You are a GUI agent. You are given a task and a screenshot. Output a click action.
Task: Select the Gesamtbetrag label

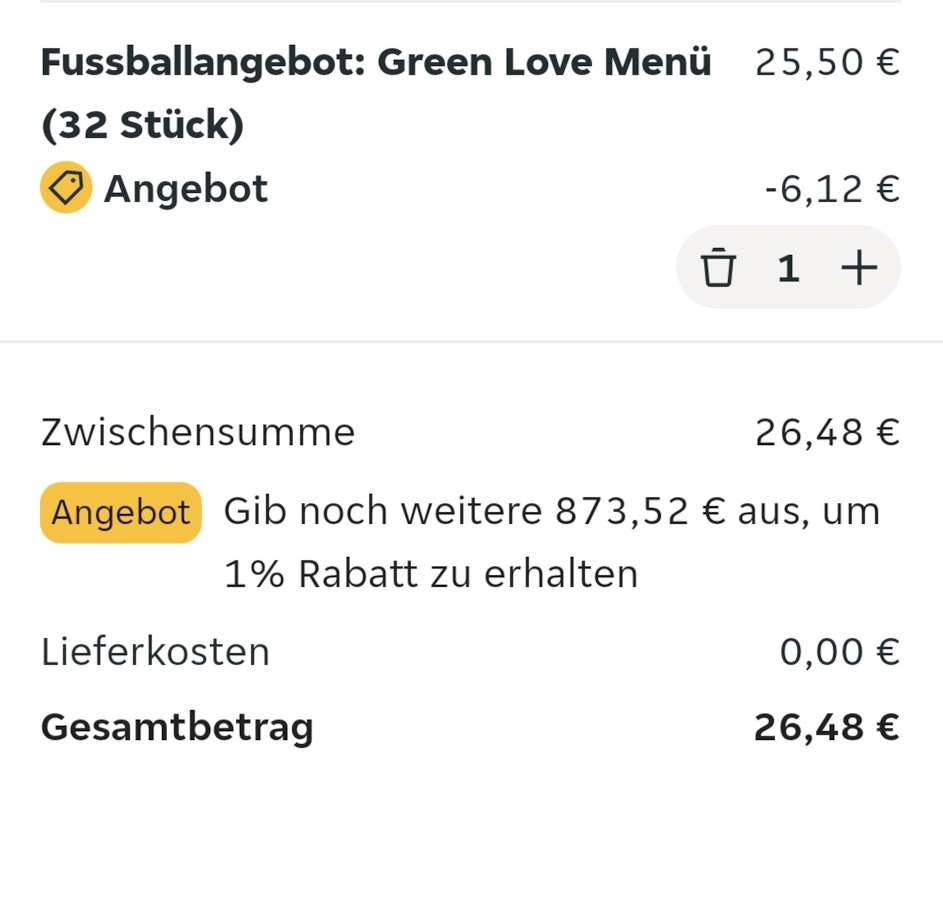pos(177,727)
